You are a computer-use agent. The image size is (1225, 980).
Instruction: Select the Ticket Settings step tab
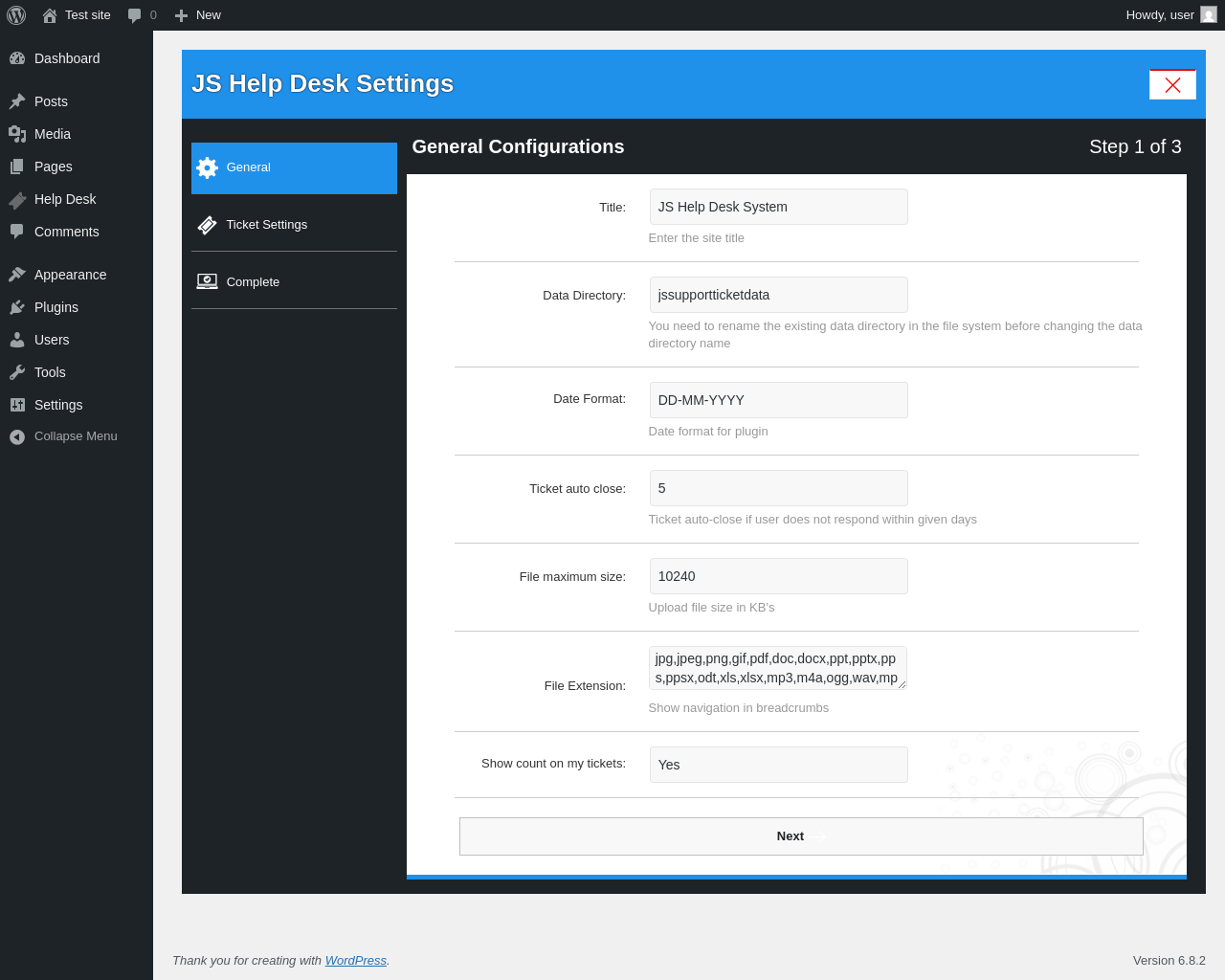(x=294, y=224)
